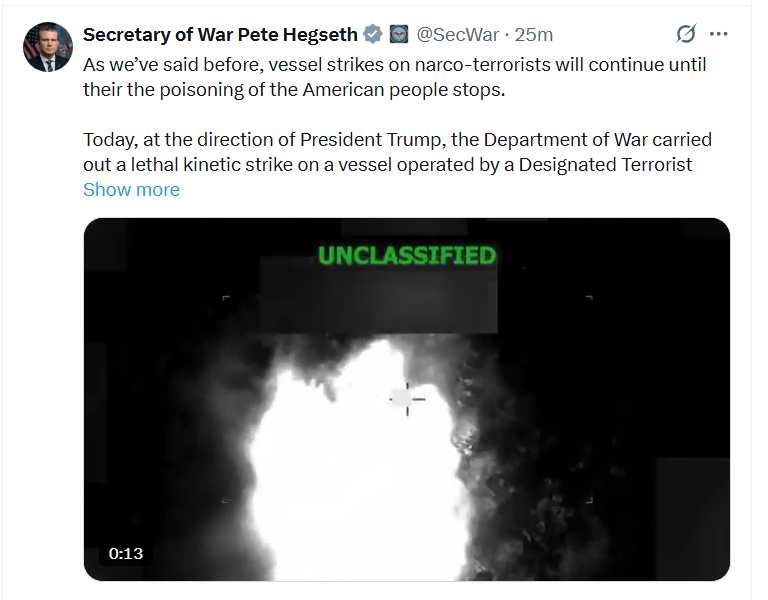Click the gray verified checkmark badge
768x600 pixels.
click(x=373, y=35)
